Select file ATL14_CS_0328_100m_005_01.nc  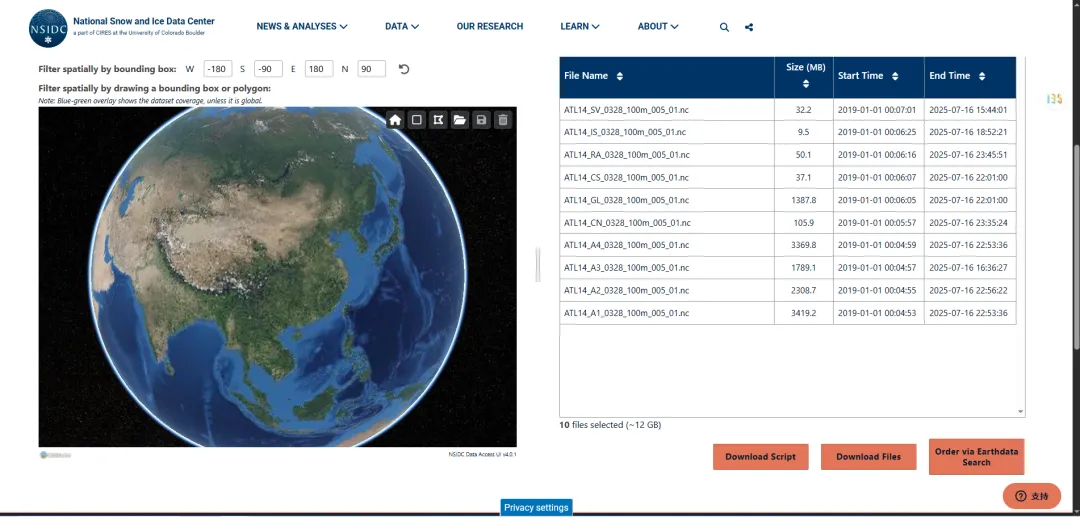coord(625,178)
